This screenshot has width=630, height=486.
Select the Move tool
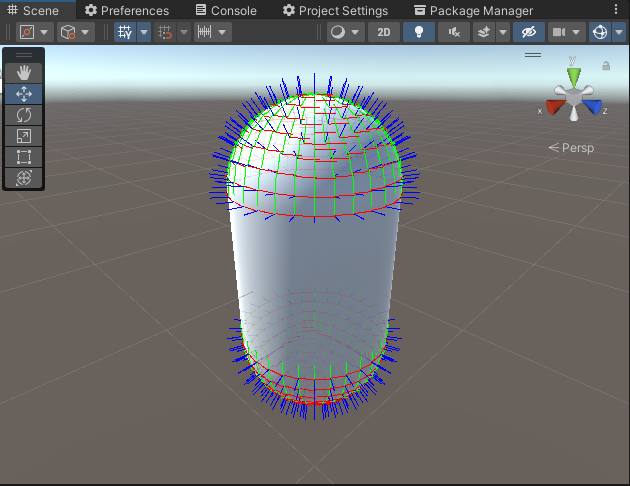click(24, 94)
